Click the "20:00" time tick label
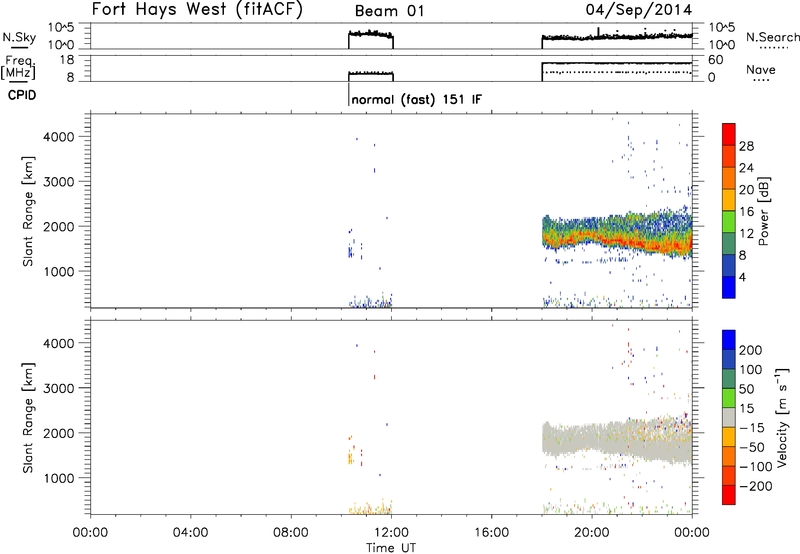 click(x=592, y=533)
